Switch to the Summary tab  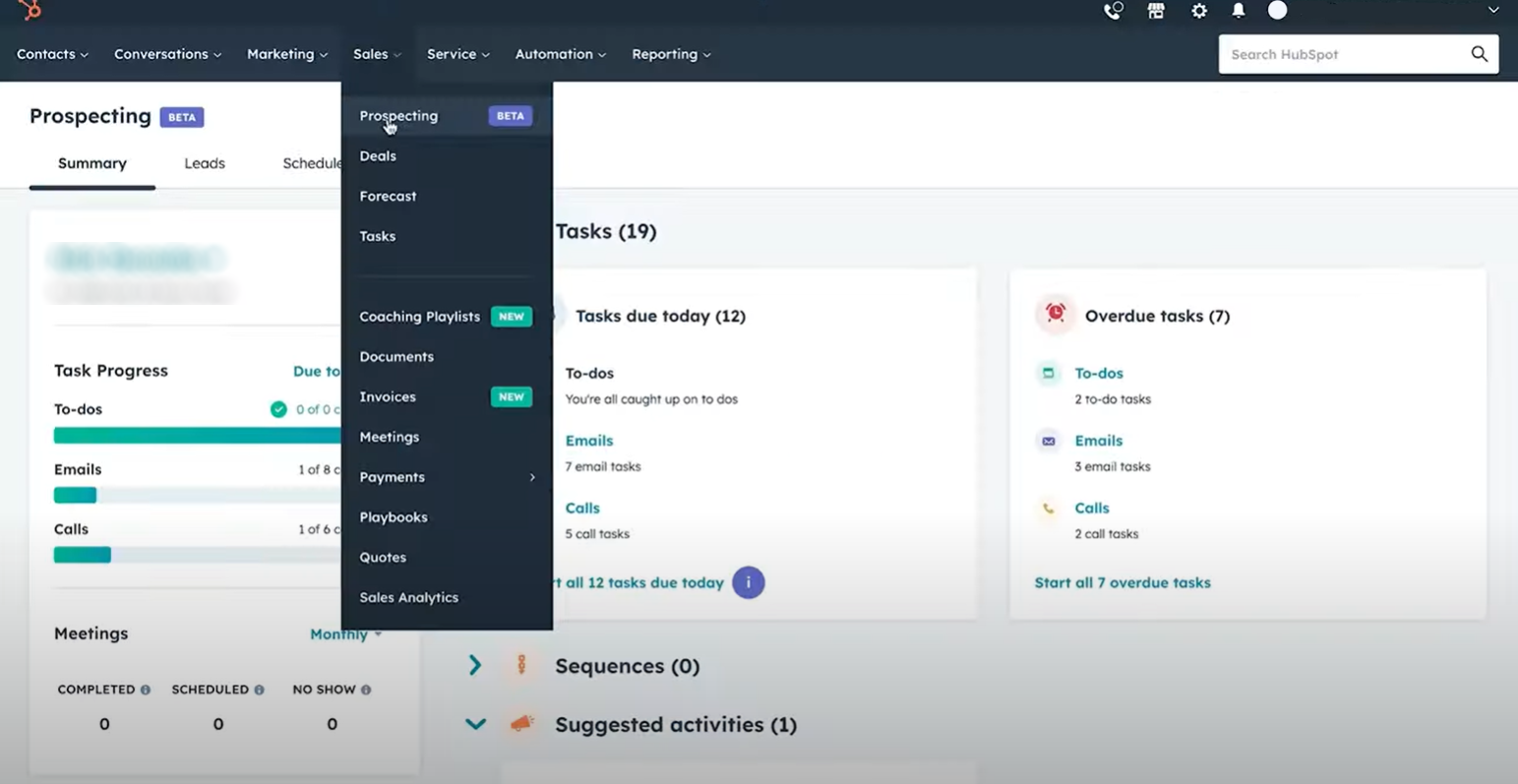92,163
